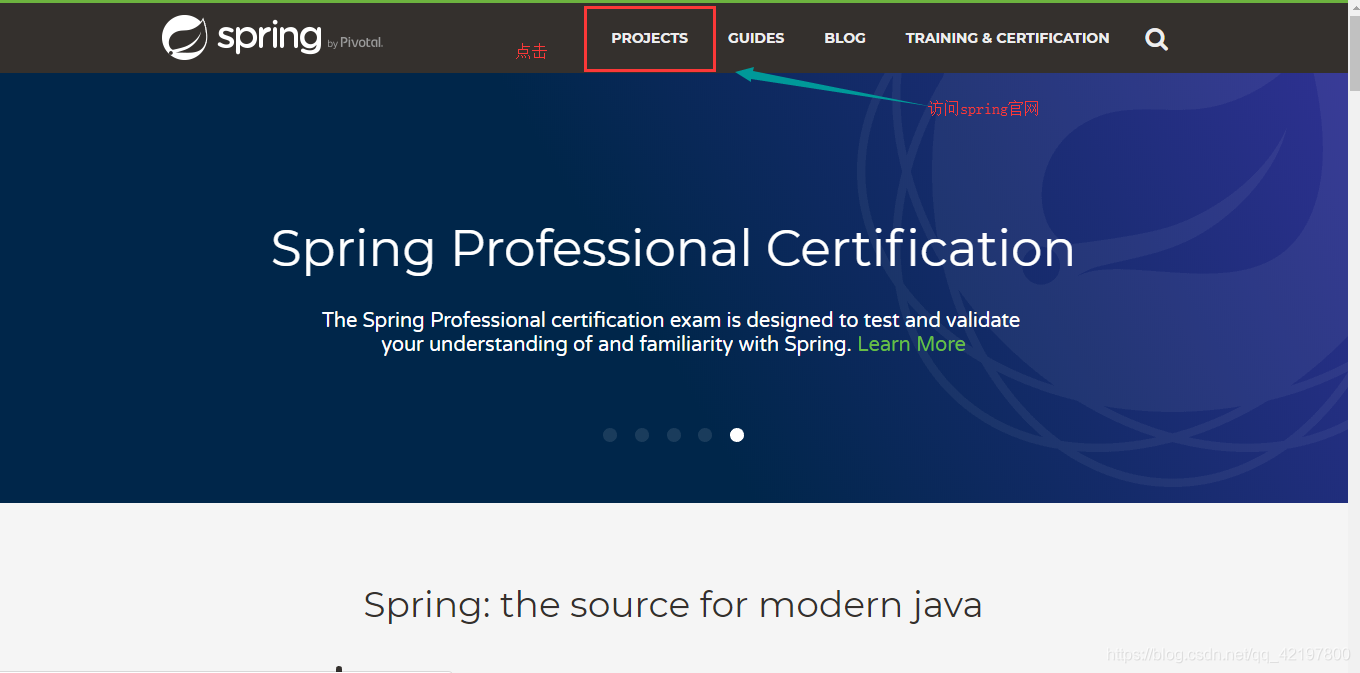1360x673 pixels.
Task: Select the second carousel dot
Action: [x=642, y=435]
